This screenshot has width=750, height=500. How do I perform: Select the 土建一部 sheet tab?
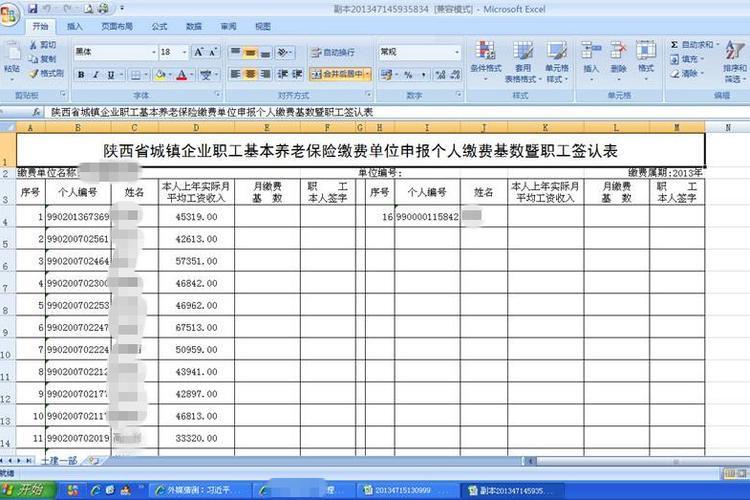[x=59, y=460]
